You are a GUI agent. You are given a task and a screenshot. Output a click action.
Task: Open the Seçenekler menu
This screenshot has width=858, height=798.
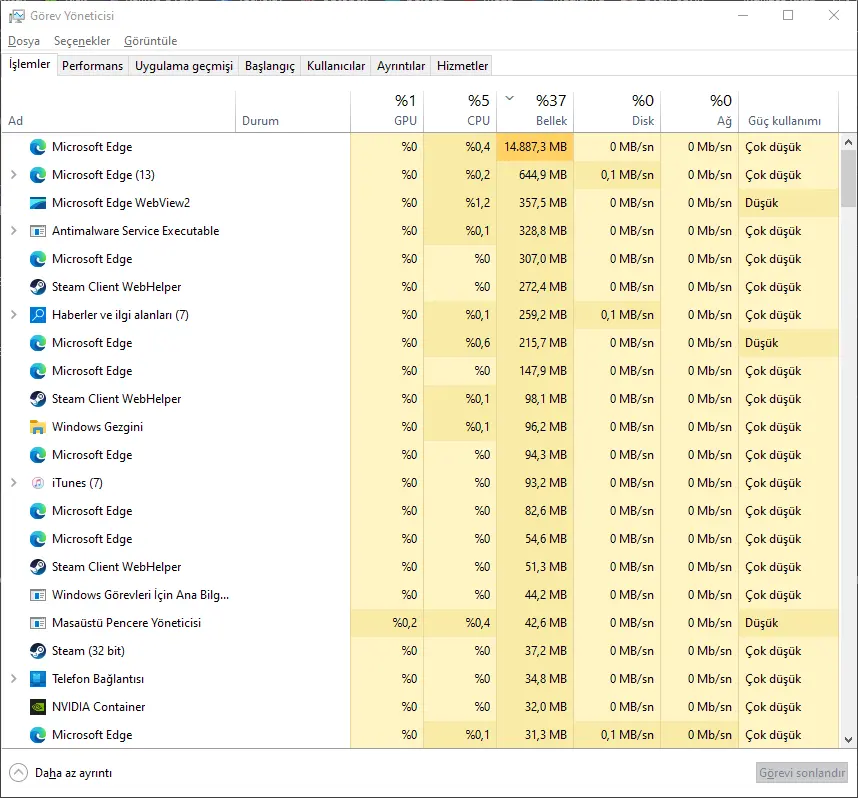click(82, 41)
